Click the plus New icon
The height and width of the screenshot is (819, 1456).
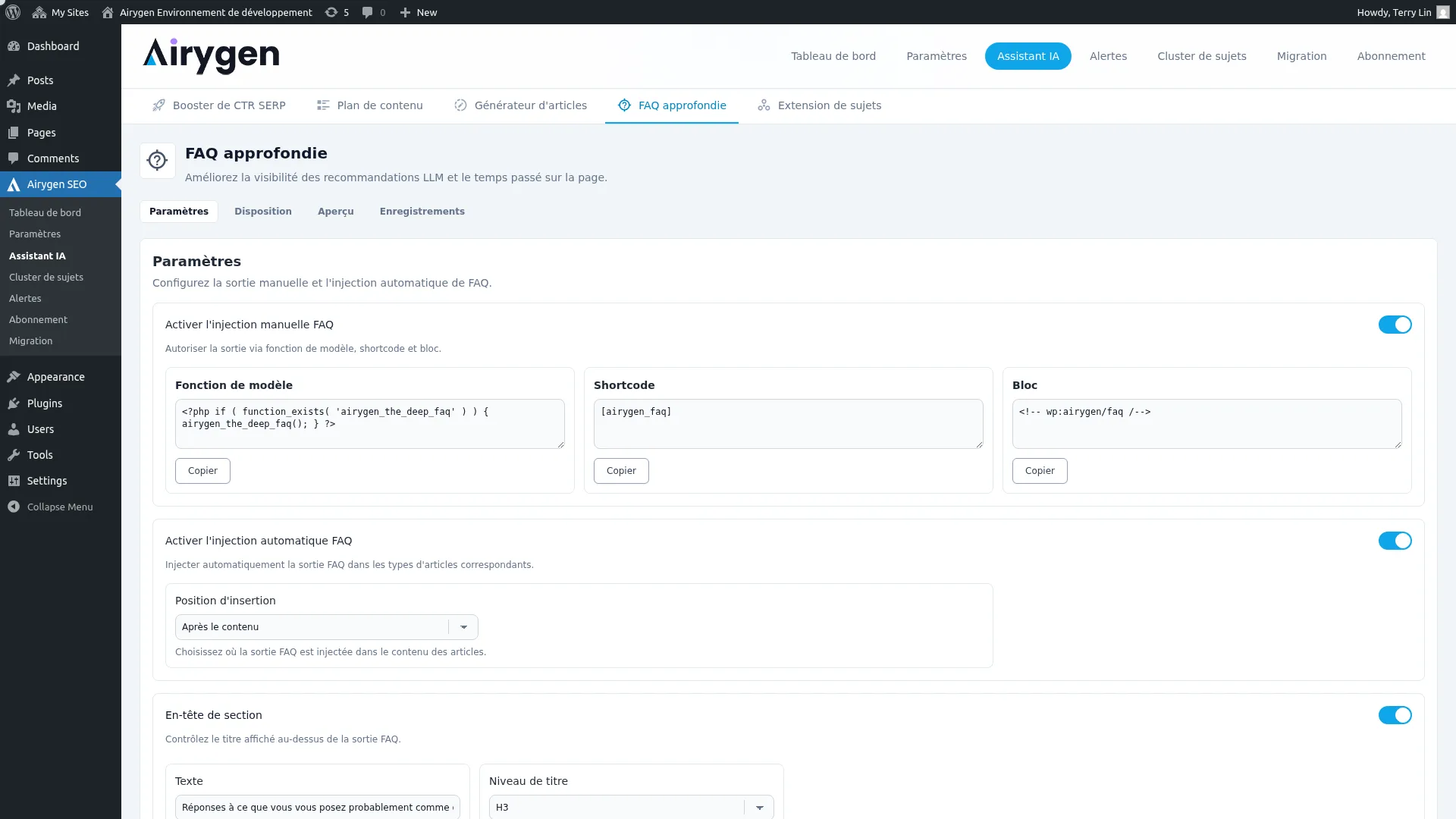(405, 12)
